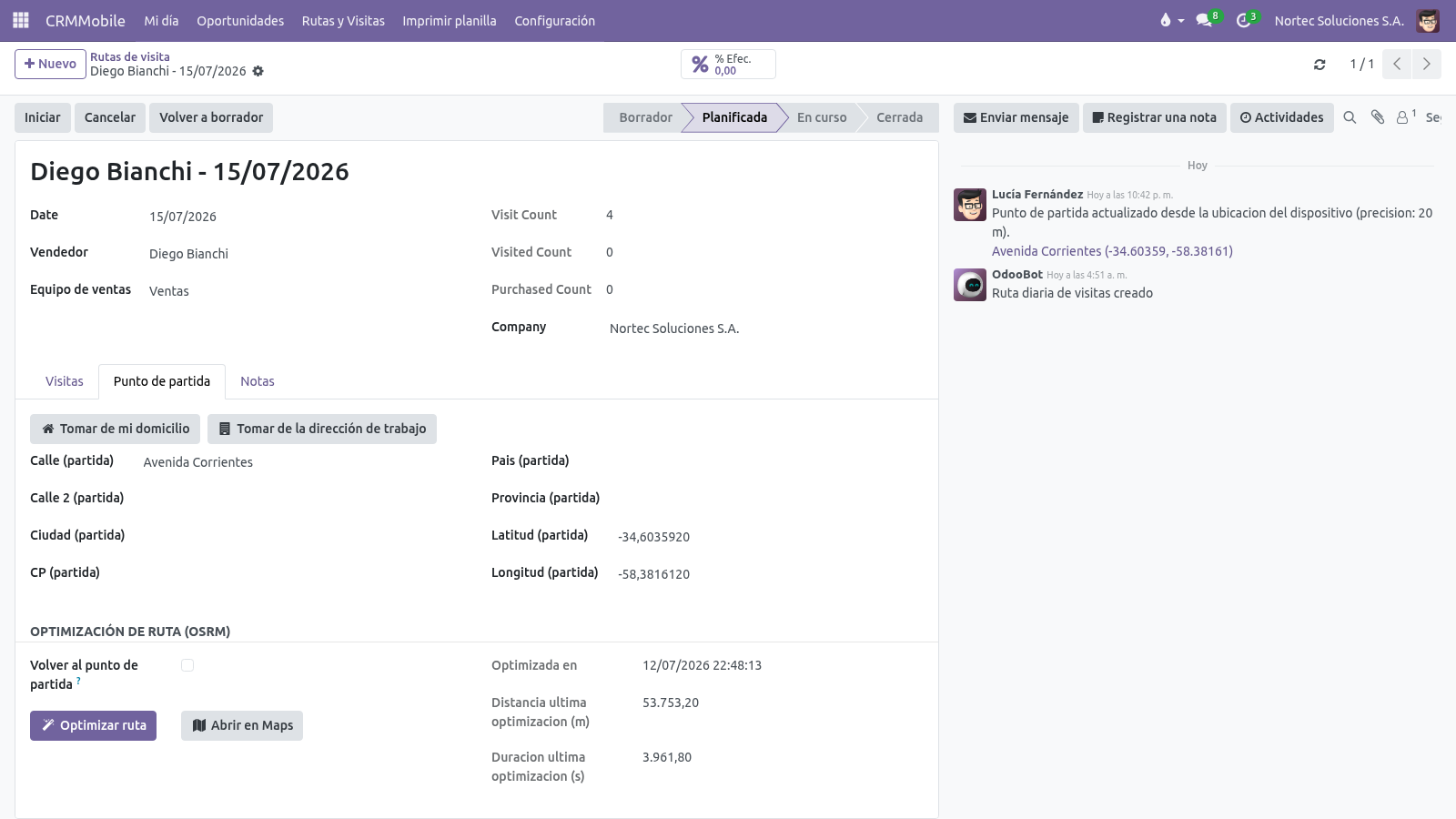Open the Provincia (partida) dropdown field

tap(771, 499)
